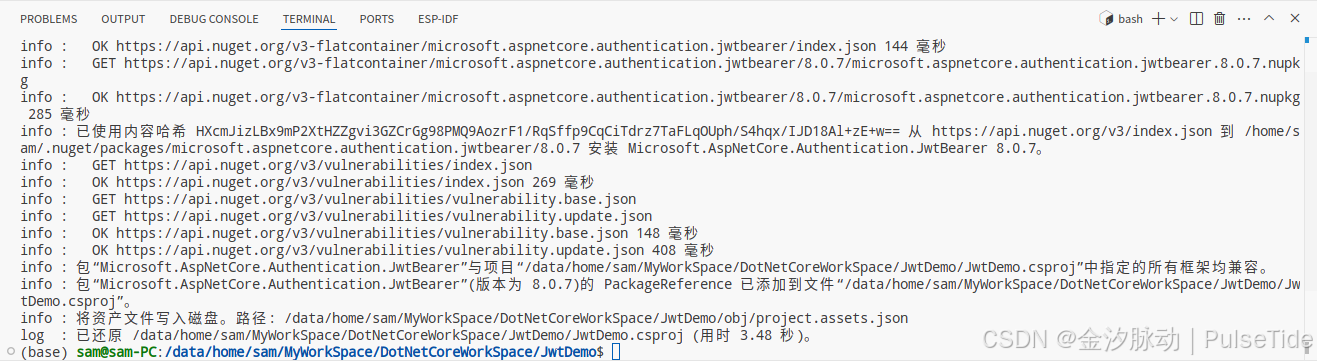Split the terminal pane
This screenshot has width=1317, height=361.
pyautogui.click(x=1196, y=19)
